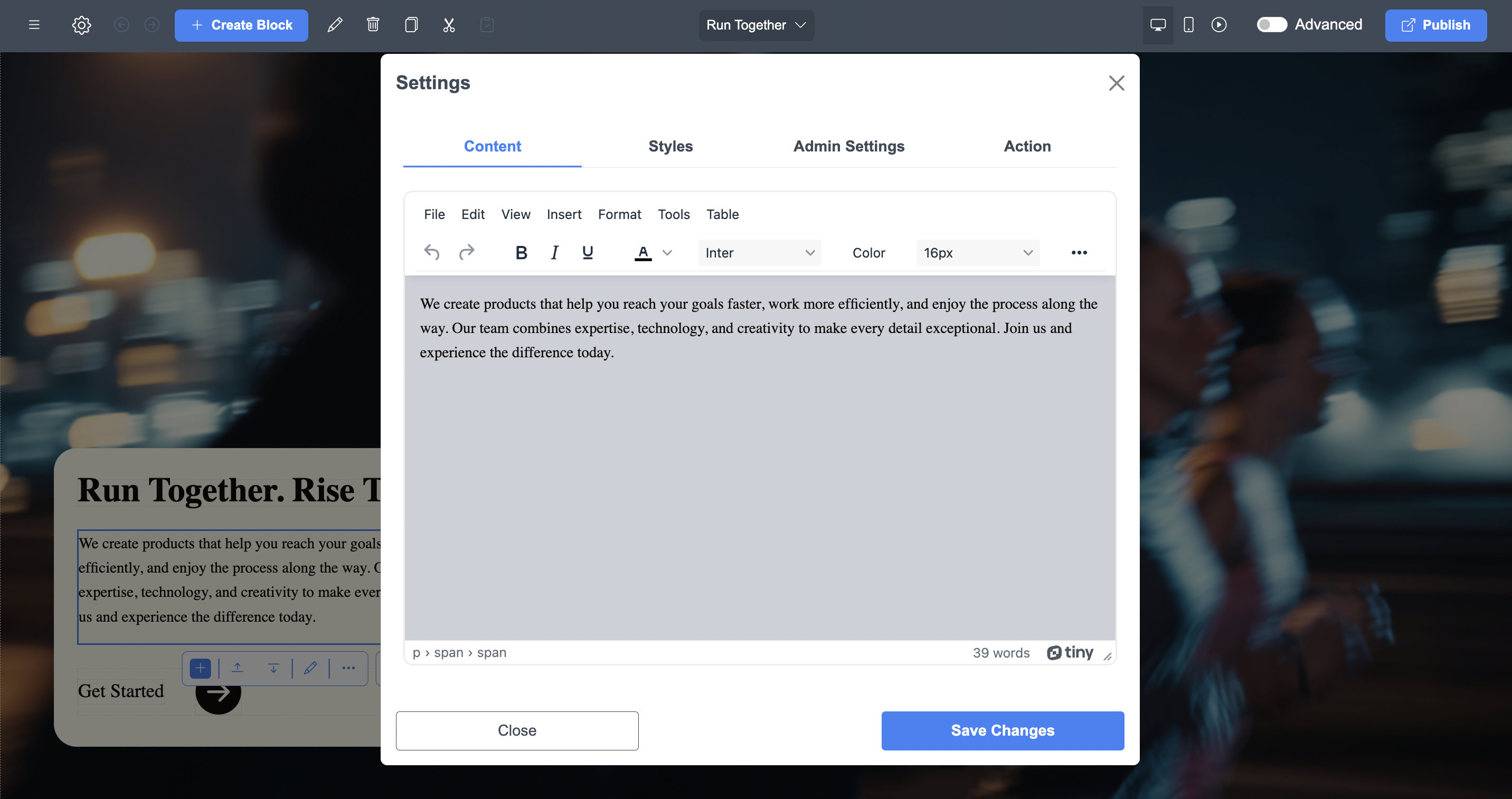Open the Run Together block dropdown

756,25
